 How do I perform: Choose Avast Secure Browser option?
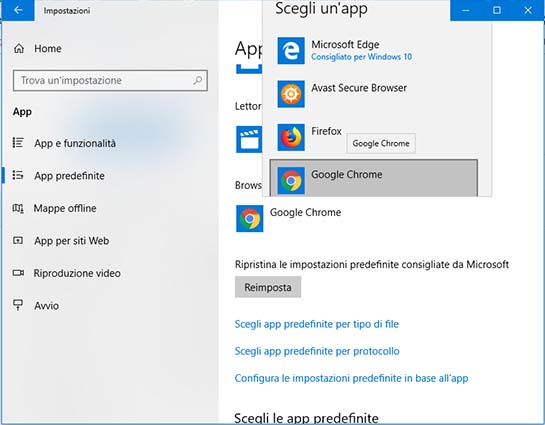(x=374, y=94)
